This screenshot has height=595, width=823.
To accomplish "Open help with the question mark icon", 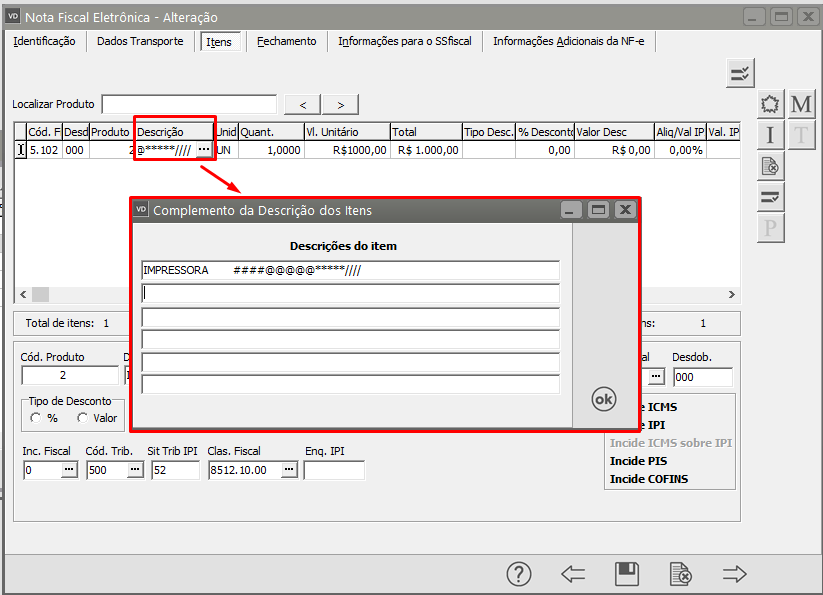I will (518, 573).
